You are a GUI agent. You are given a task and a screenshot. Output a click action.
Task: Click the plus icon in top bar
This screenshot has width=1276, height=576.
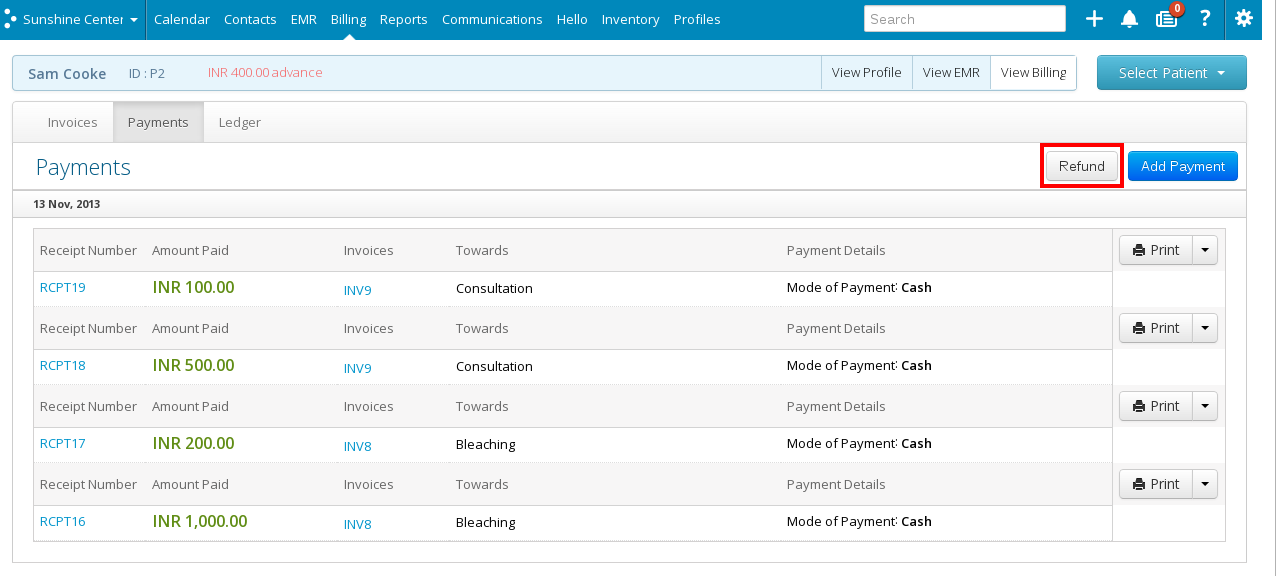click(x=1094, y=19)
